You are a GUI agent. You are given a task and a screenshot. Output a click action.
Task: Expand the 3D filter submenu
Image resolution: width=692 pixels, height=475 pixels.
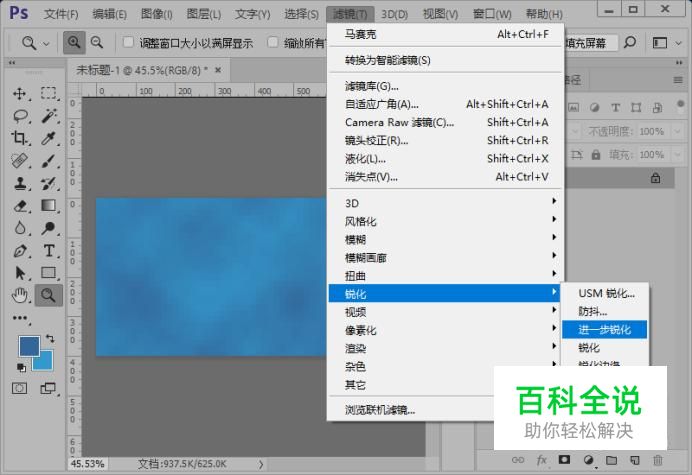pos(445,203)
